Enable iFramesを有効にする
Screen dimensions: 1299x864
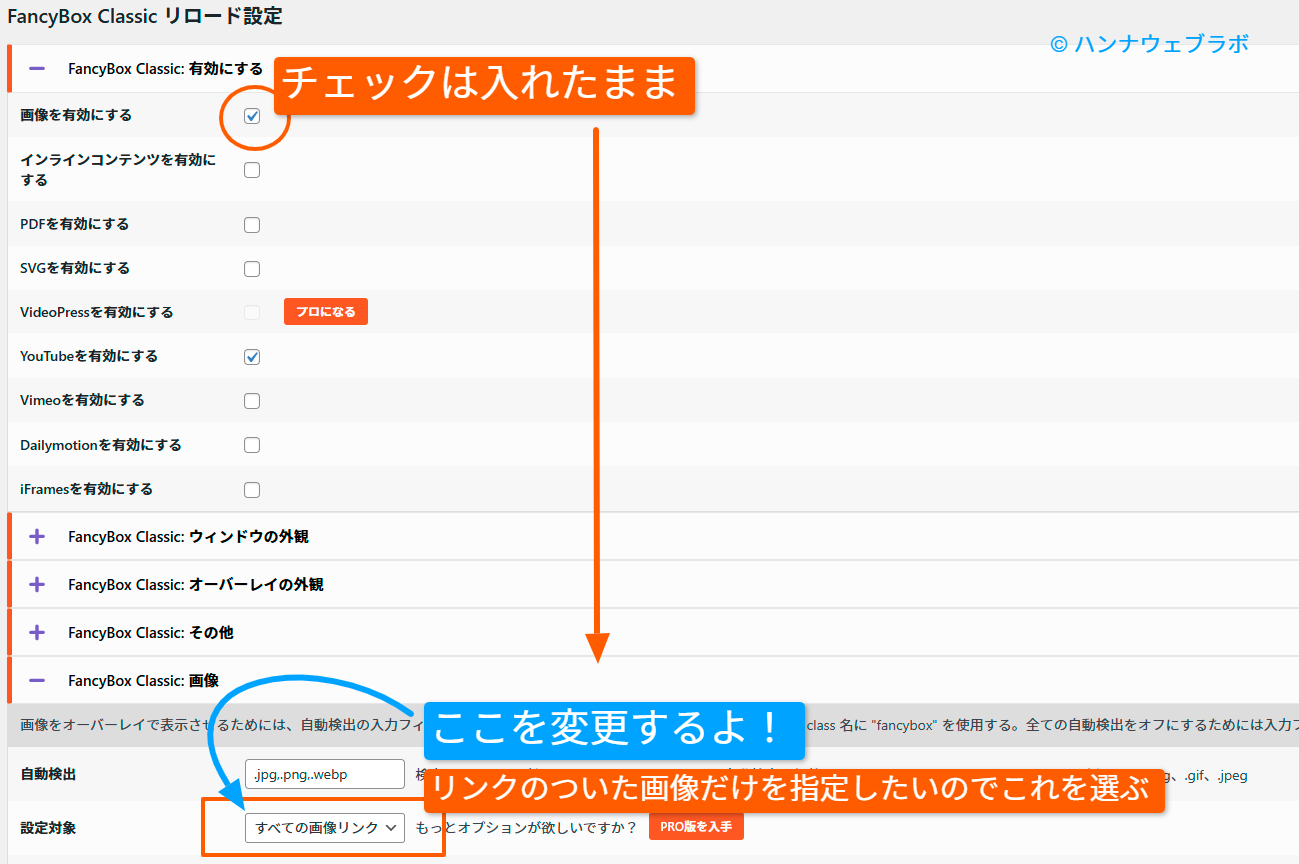point(251,489)
